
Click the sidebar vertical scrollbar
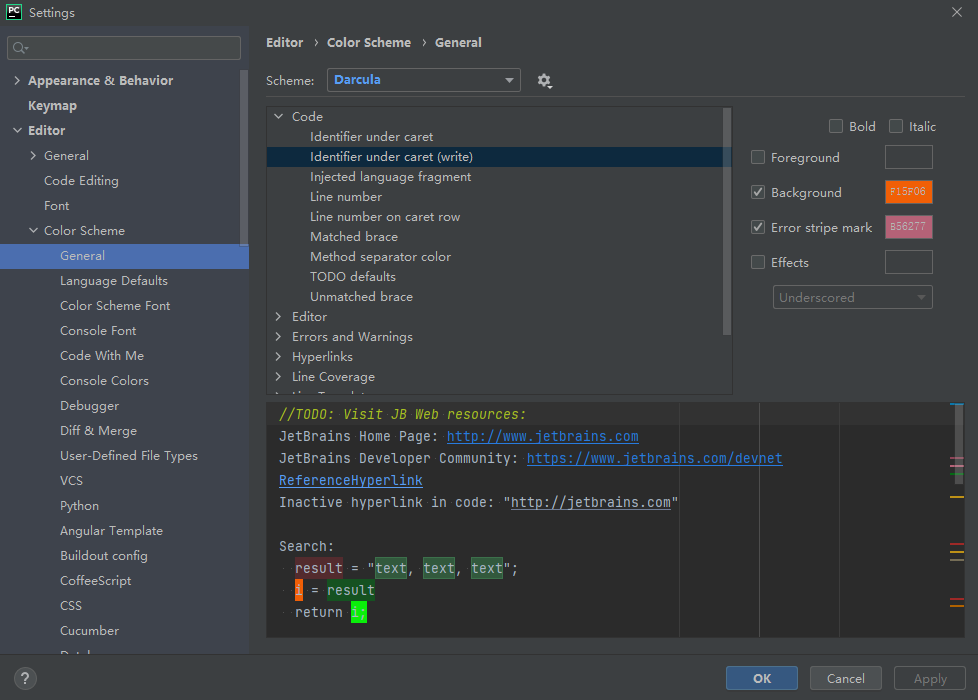244,157
